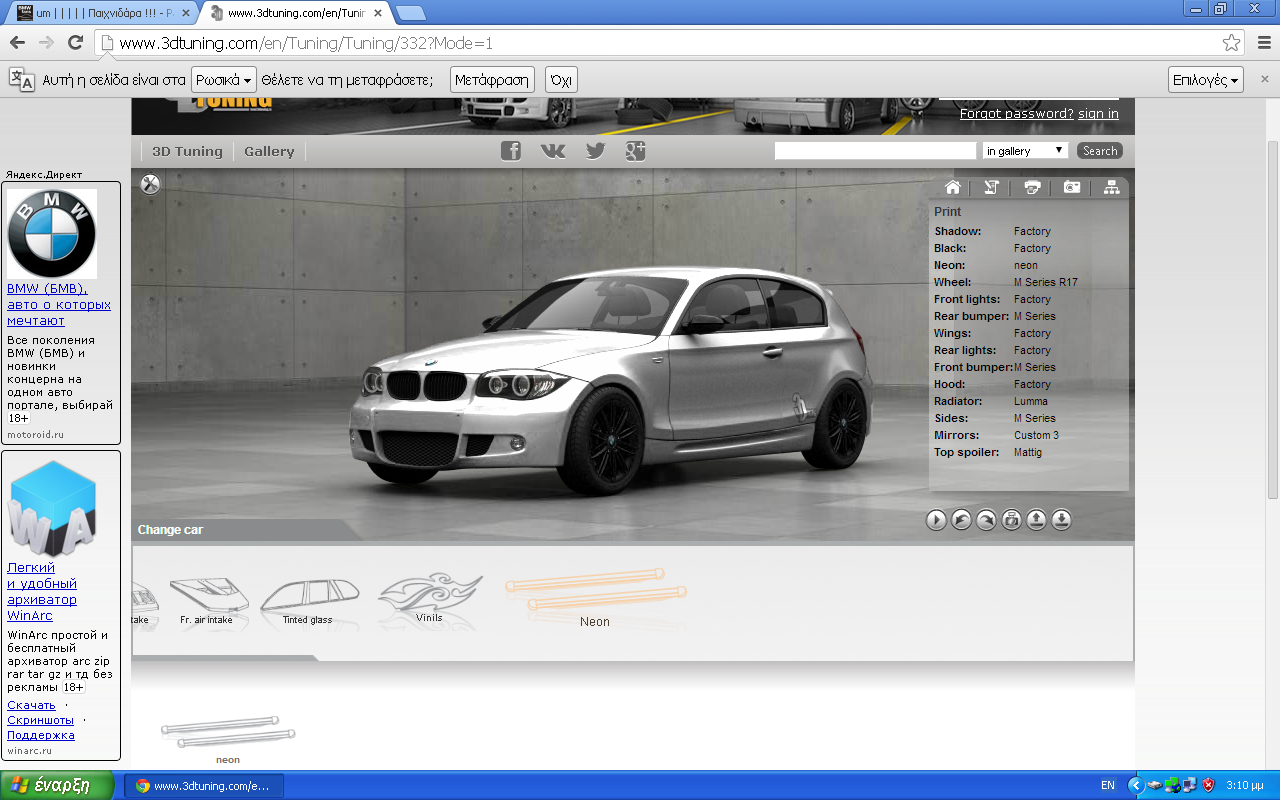Open the Chrome menu hamburger icon

pyautogui.click(x=1264, y=43)
